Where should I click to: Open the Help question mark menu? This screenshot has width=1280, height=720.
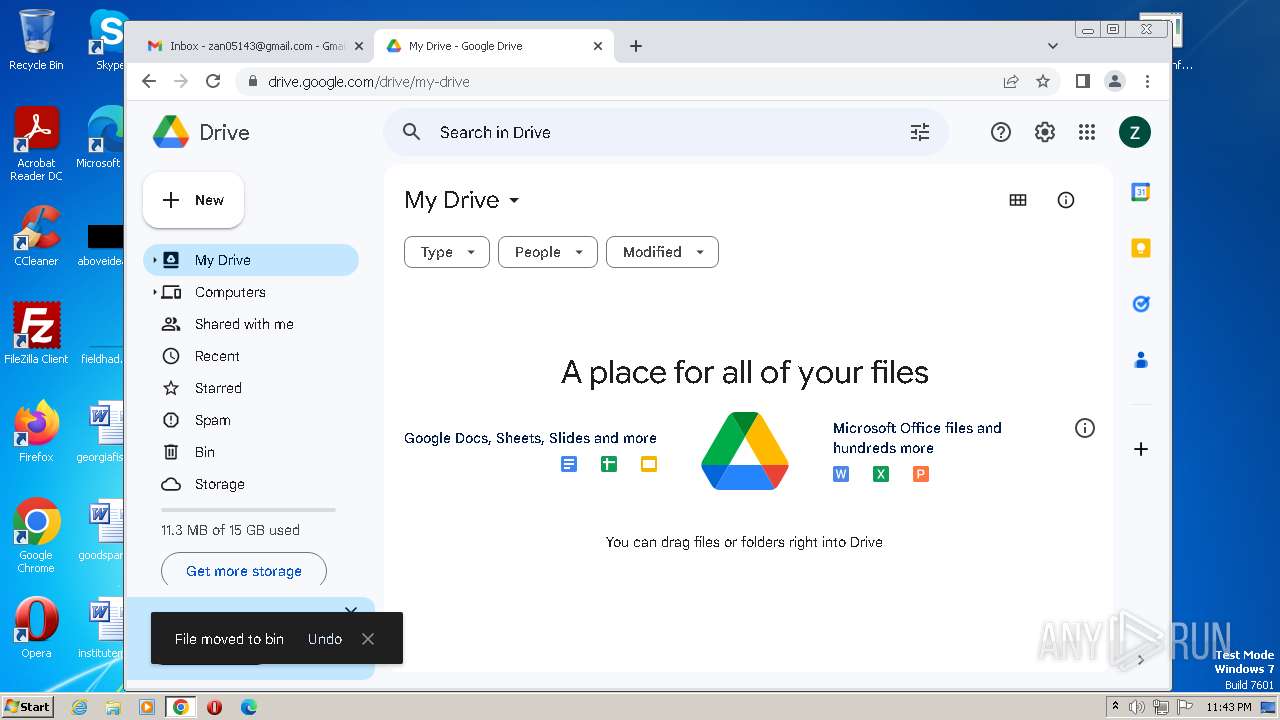tap(1001, 132)
